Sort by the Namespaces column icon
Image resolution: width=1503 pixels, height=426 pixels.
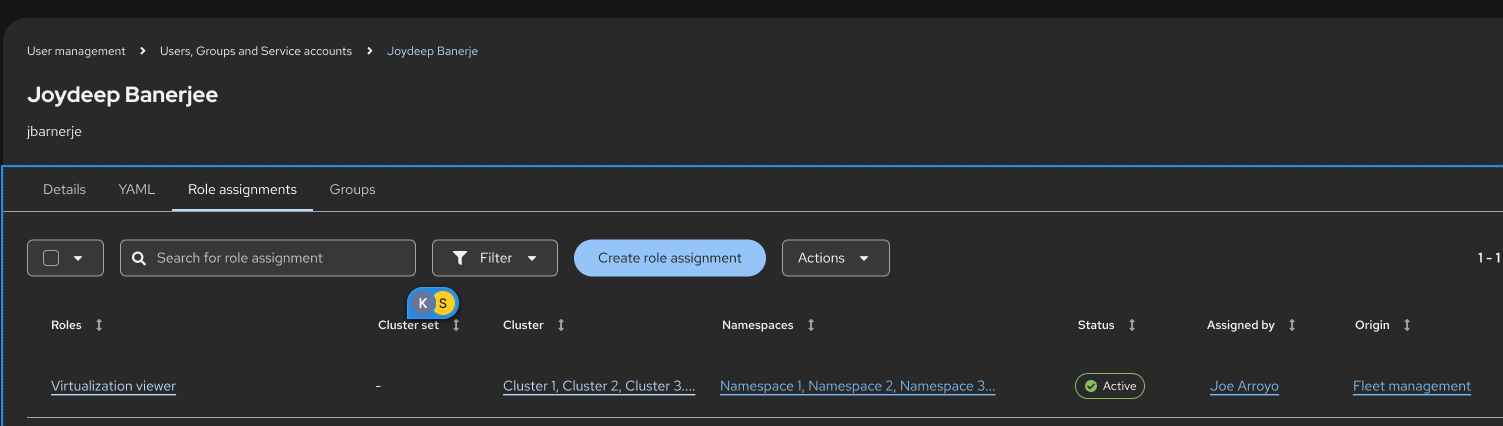(x=811, y=325)
